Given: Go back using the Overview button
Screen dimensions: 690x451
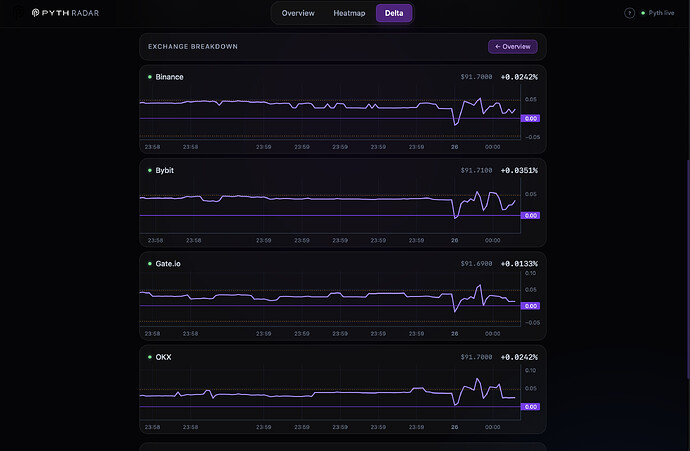Looking at the screenshot, I should pos(513,47).
